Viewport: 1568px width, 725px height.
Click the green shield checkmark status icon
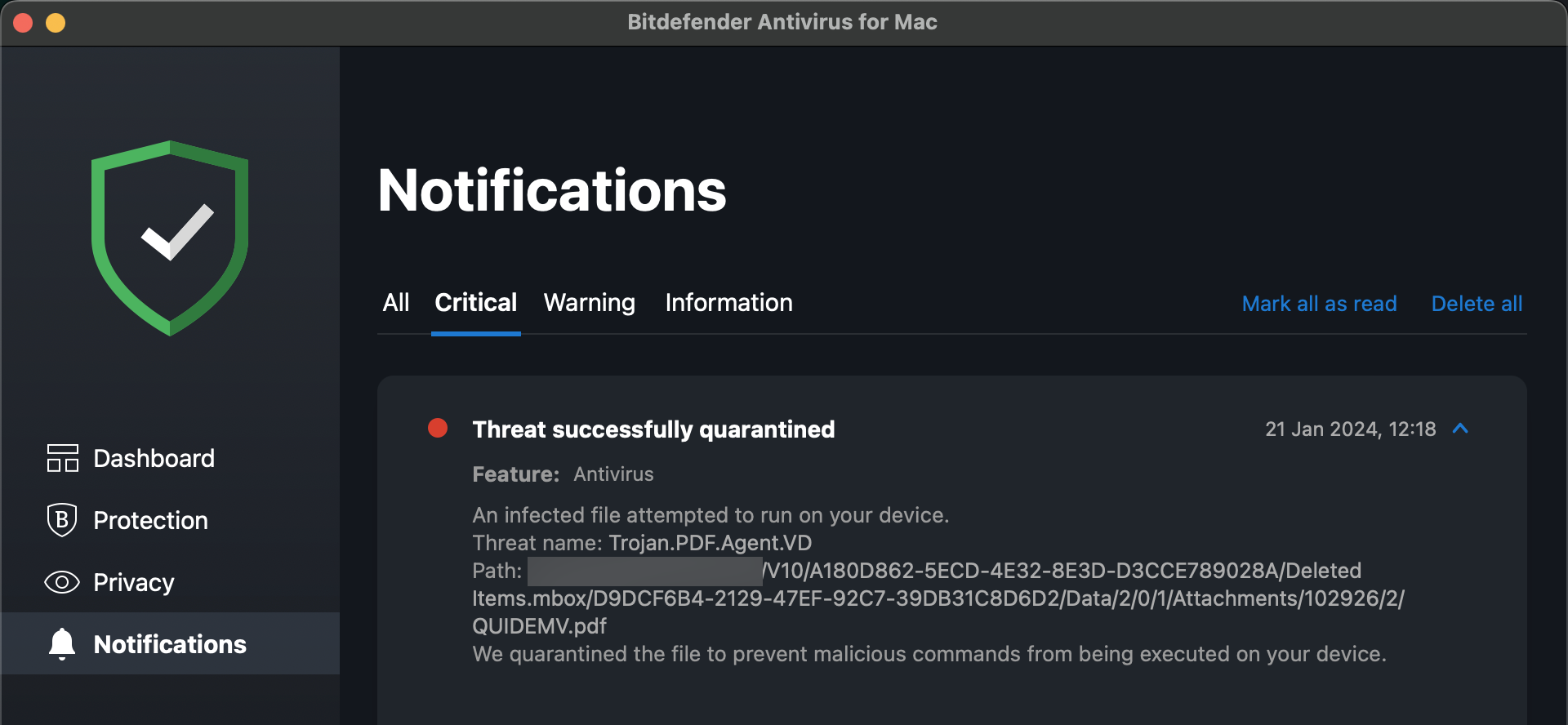tap(170, 238)
